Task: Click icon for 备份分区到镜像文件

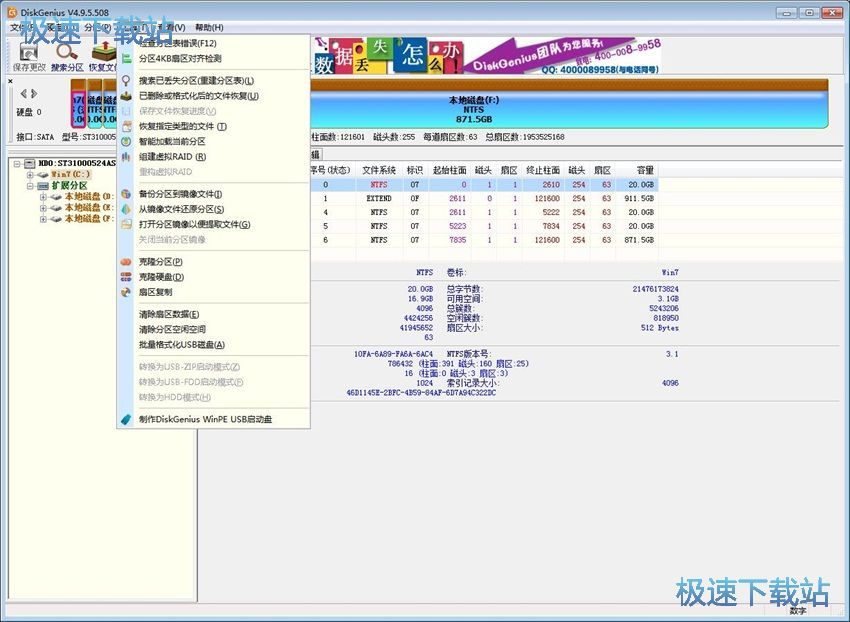Action: click(x=126, y=194)
